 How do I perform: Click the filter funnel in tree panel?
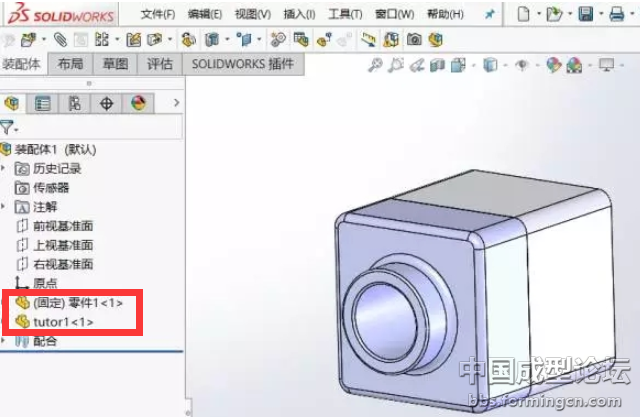[x=8, y=127]
